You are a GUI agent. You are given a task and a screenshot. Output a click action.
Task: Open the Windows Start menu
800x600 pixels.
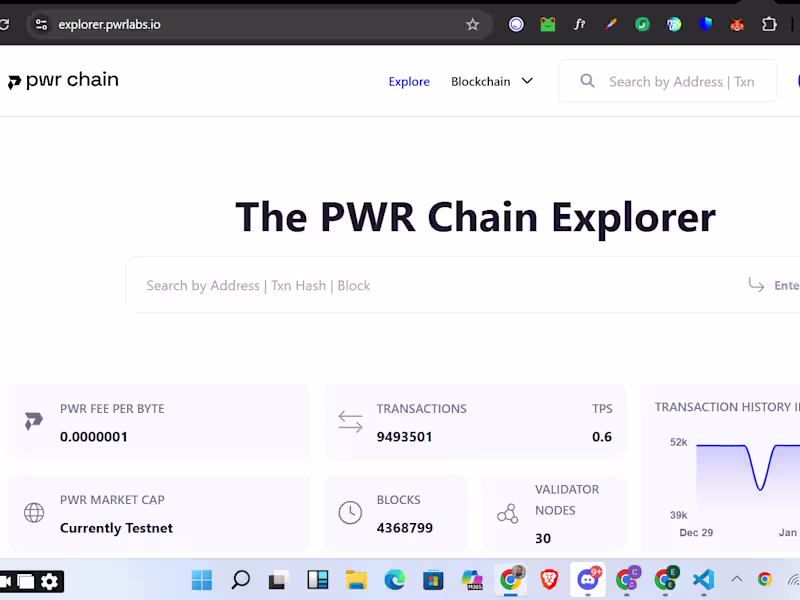click(202, 580)
